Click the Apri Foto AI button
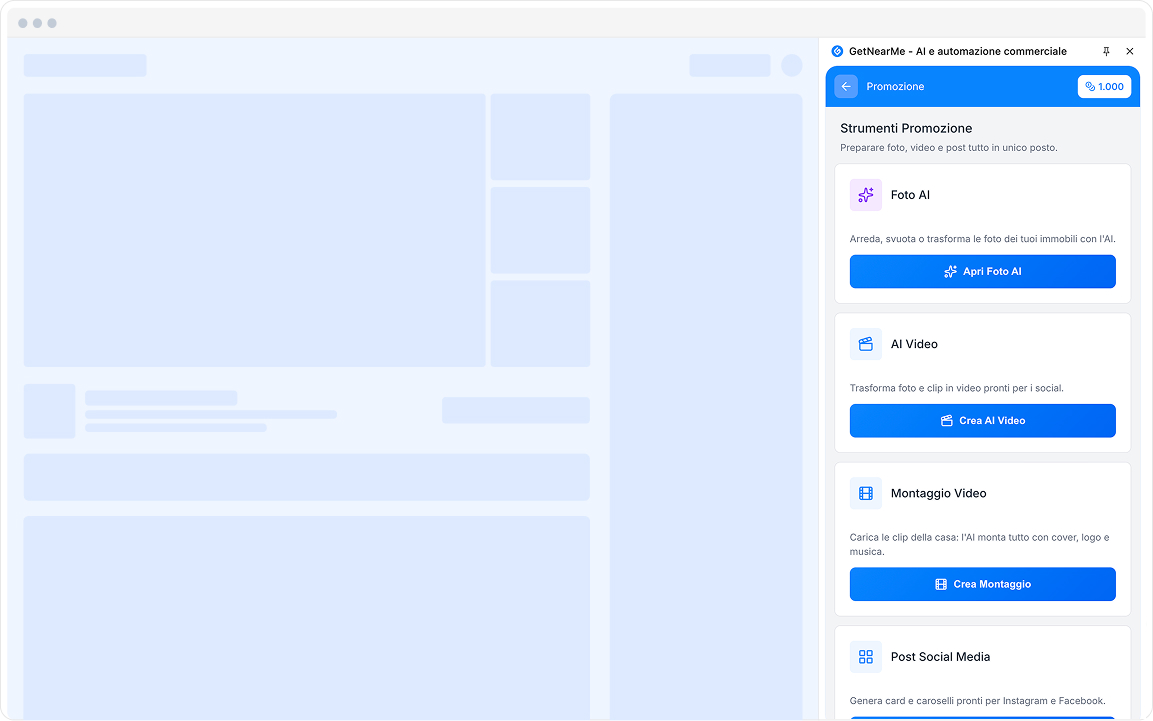 982,271
